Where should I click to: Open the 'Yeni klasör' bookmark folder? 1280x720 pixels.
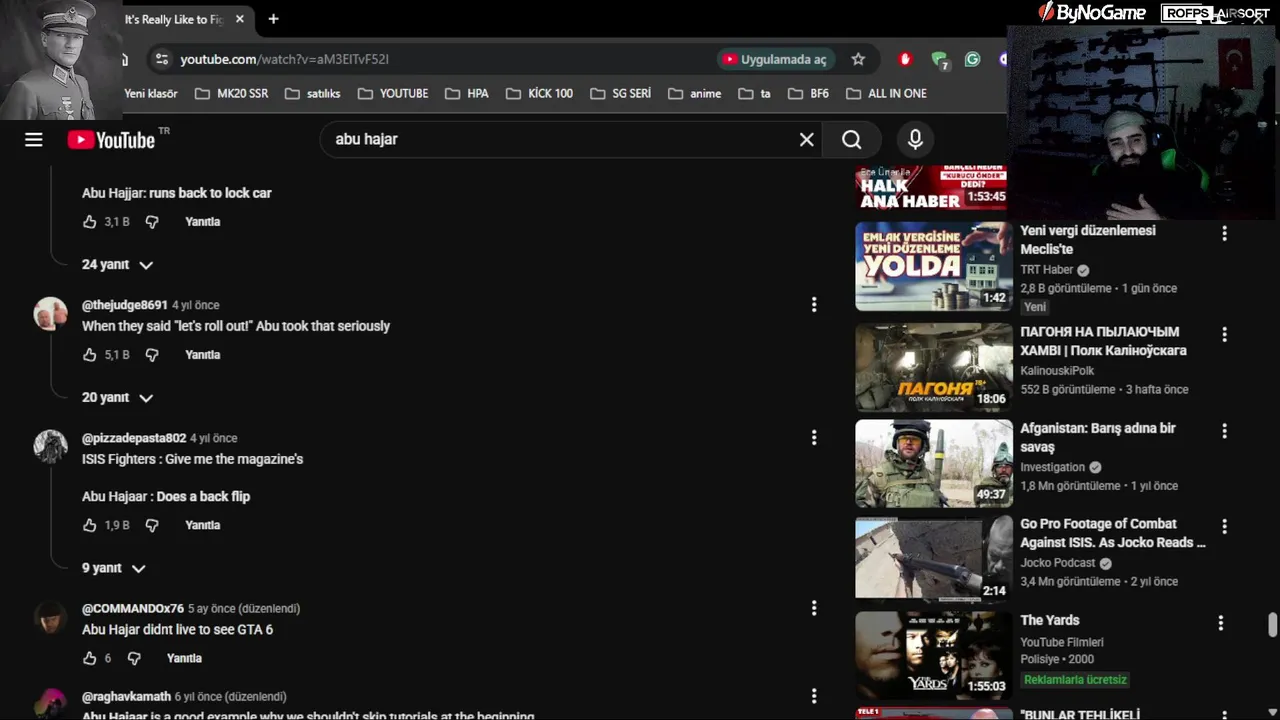point(150,93)
